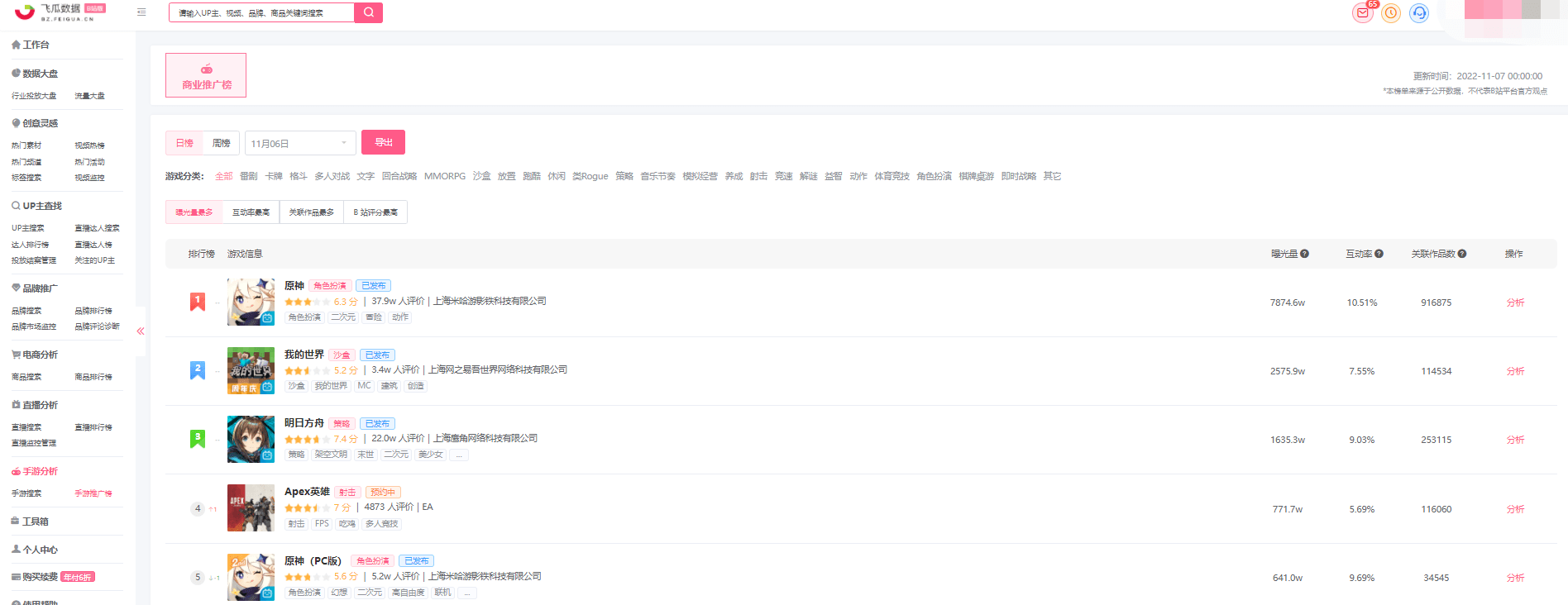
Task: Open 手游分析 sidebar section
Action: (x=35, y=471)
